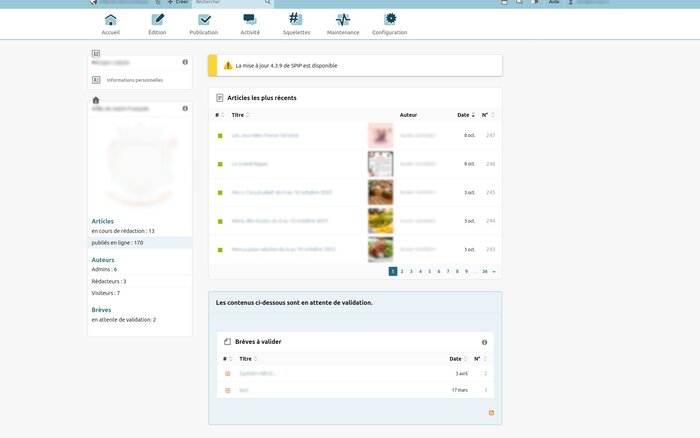Go to the Publication section
Viewport: 700px width, 438px height.
pos(204,24)
